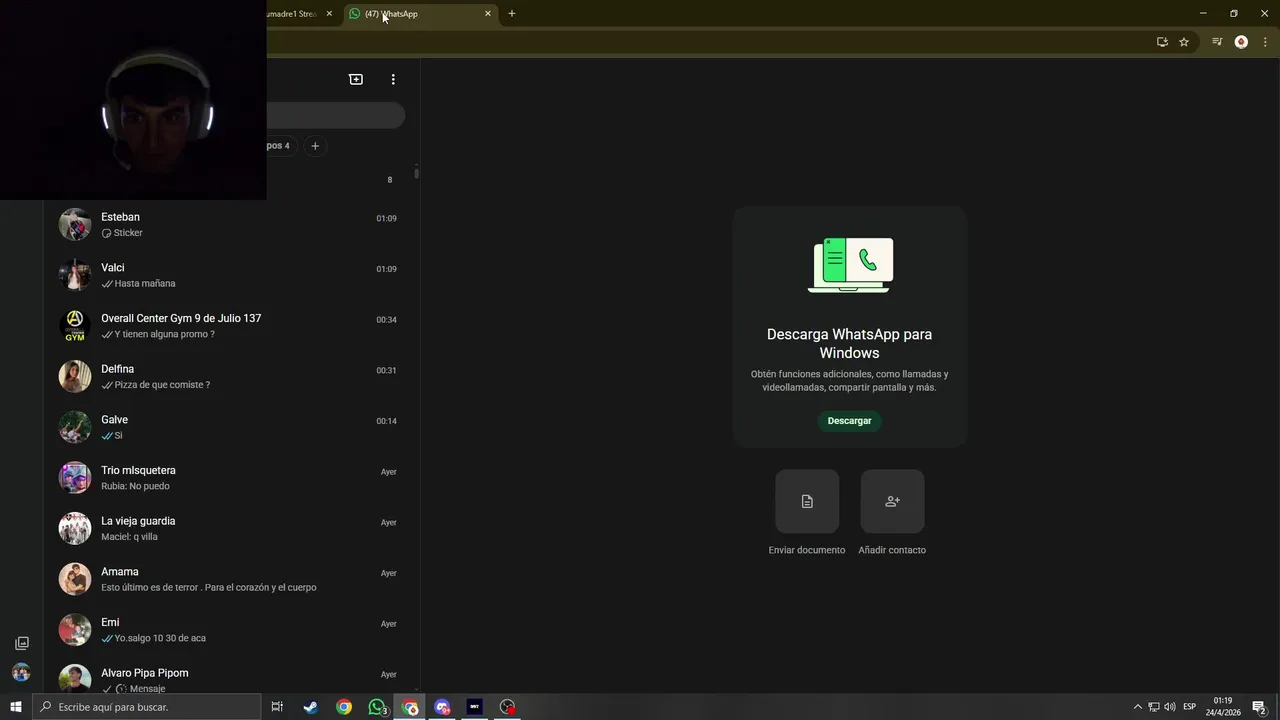Open the Delfina chat
This screenshot has height=720, width=1280.
(232, 377)
